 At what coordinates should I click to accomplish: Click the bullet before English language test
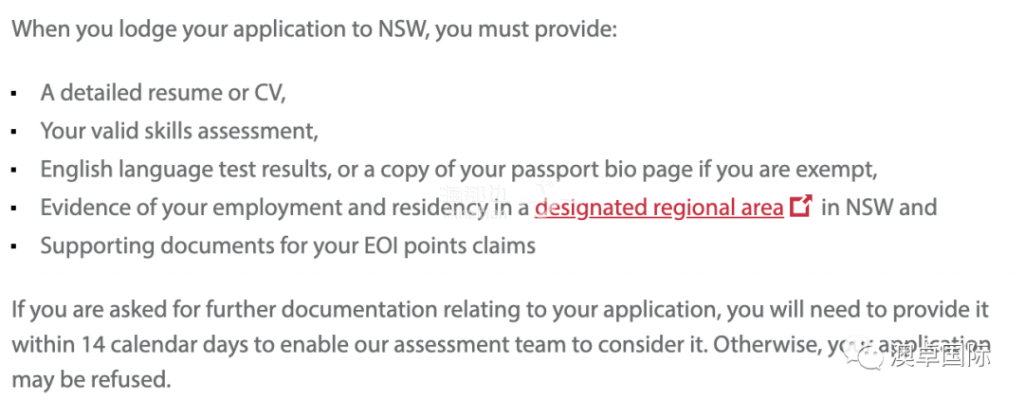pos(14,170)
